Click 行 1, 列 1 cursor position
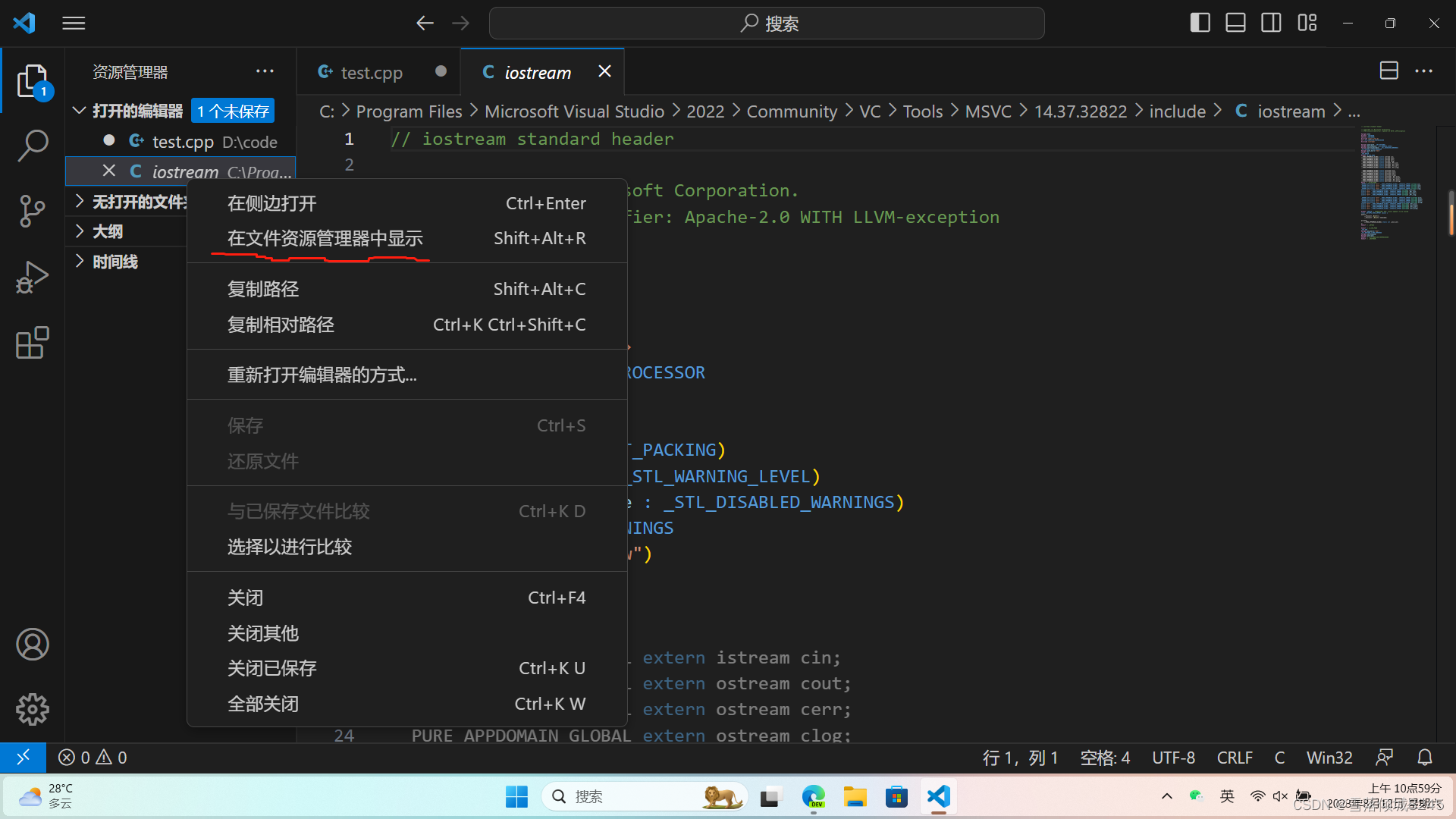The width and height of the screenshot is (1456, 819). click(x=1020, y=758)
